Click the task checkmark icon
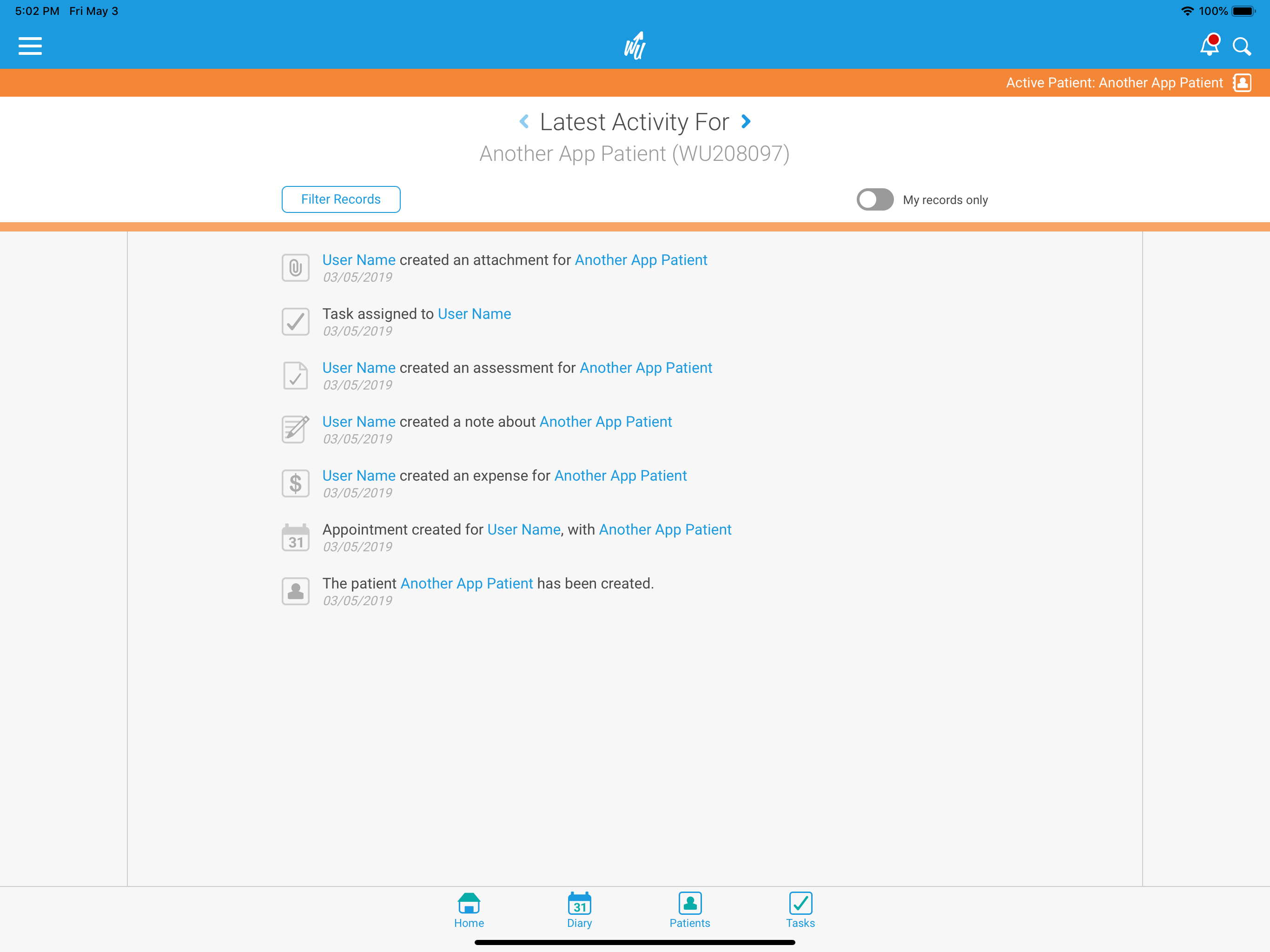This screenshot has height=952, width=1270. tap(296, 322)
